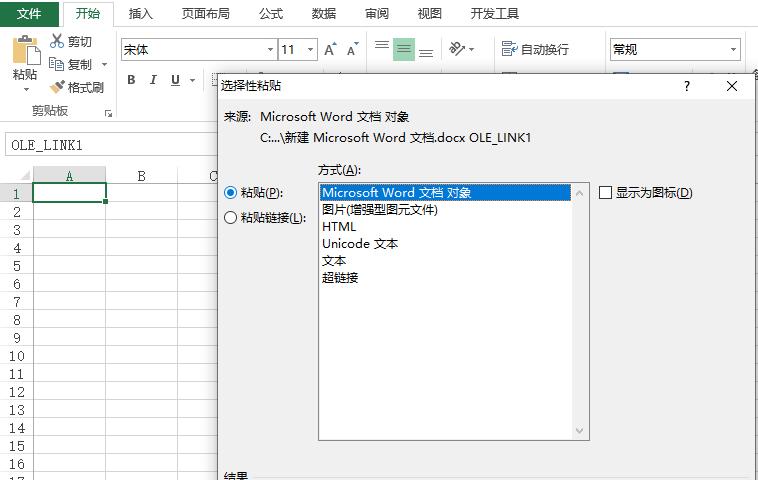Open the font size dropdown
This screenshot has height=480, width=758.
310,49
